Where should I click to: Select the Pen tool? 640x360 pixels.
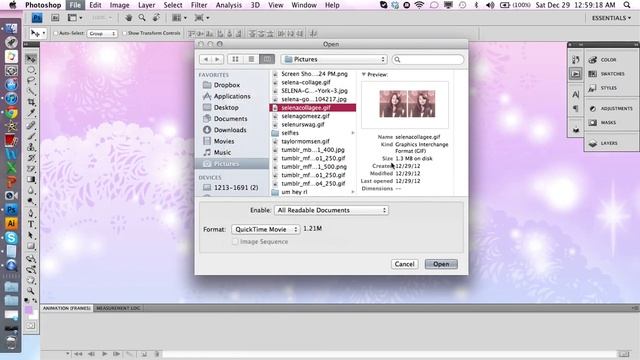coord(31,213)
